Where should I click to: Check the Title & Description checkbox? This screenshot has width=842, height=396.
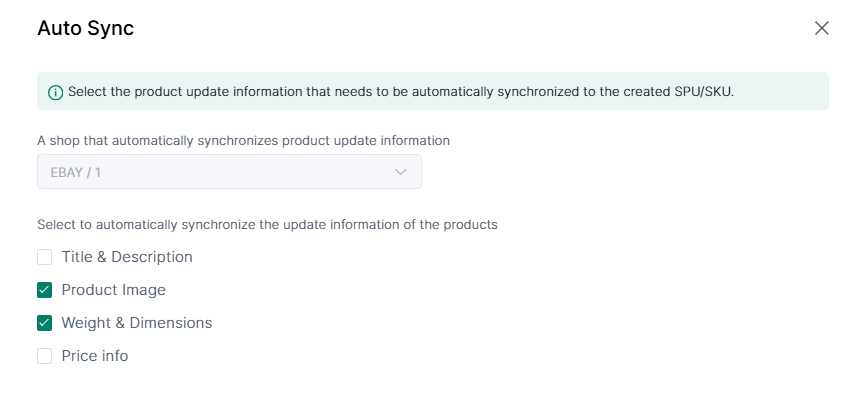click(x=45, y=257)
